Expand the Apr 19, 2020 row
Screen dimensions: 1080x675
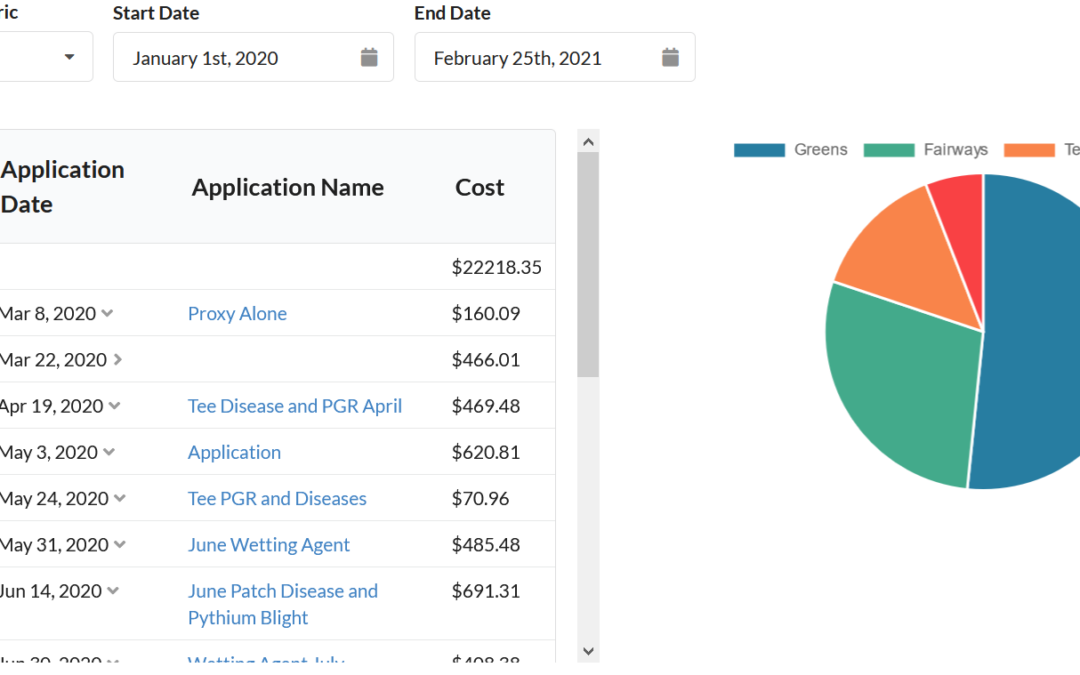click(114, 406)
